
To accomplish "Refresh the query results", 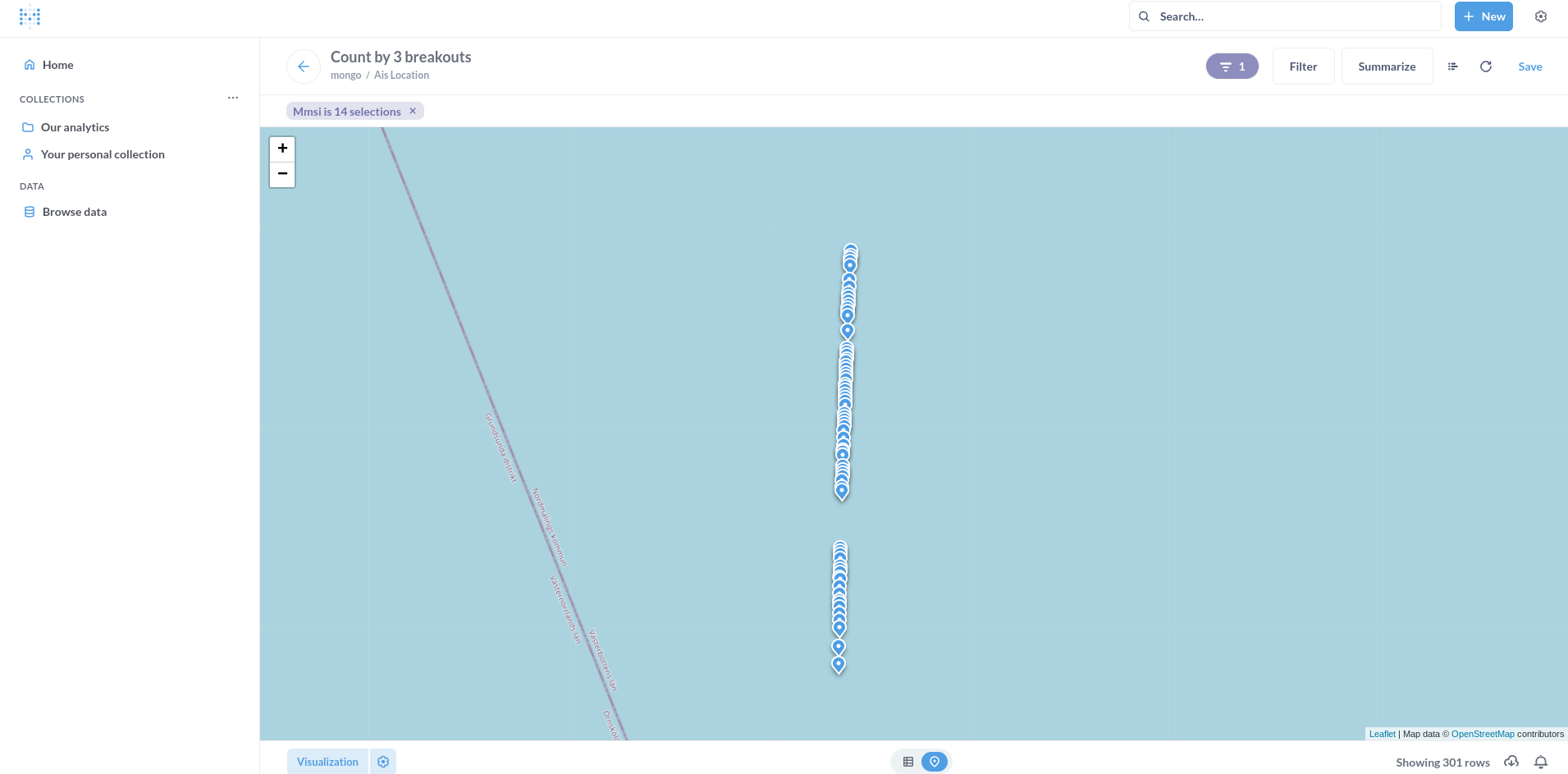I will coord(1485,66).
